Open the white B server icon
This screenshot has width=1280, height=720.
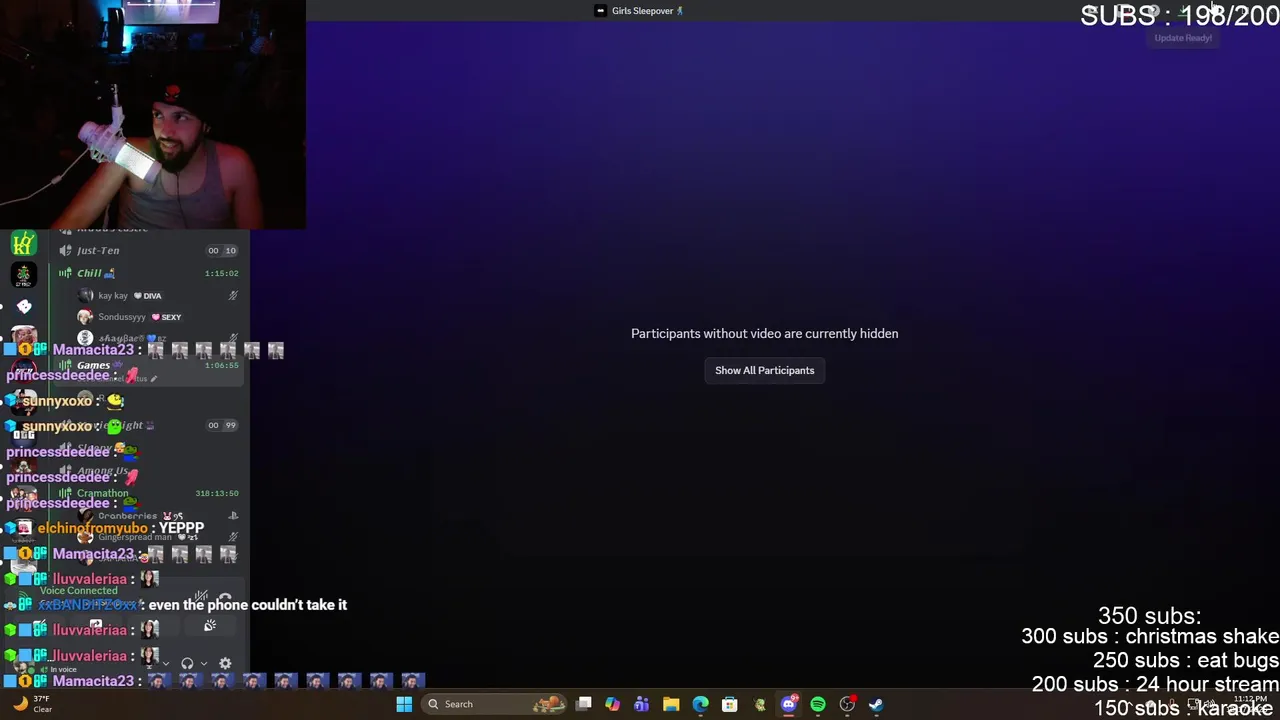coord(24,306)
